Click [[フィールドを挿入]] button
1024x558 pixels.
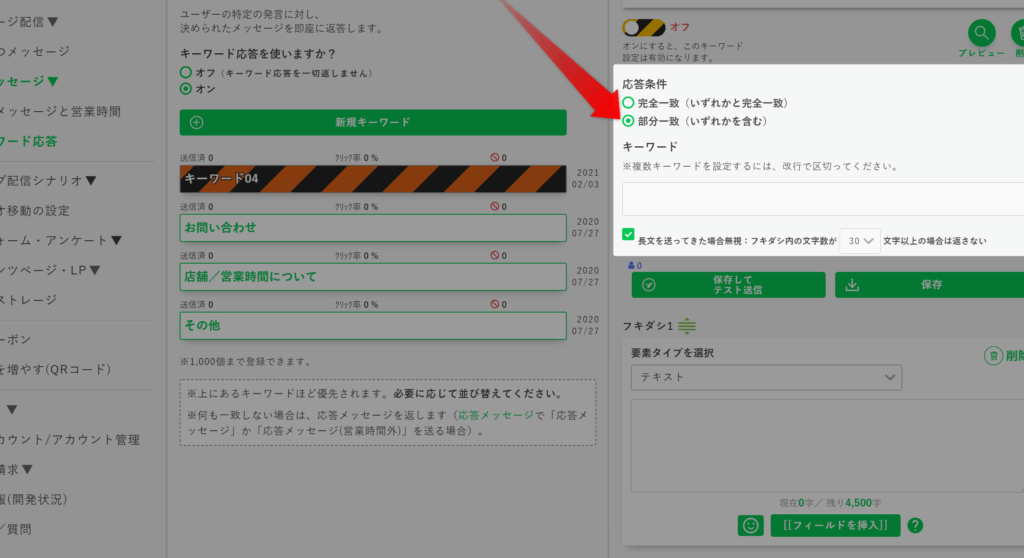[x=835, y=525]
